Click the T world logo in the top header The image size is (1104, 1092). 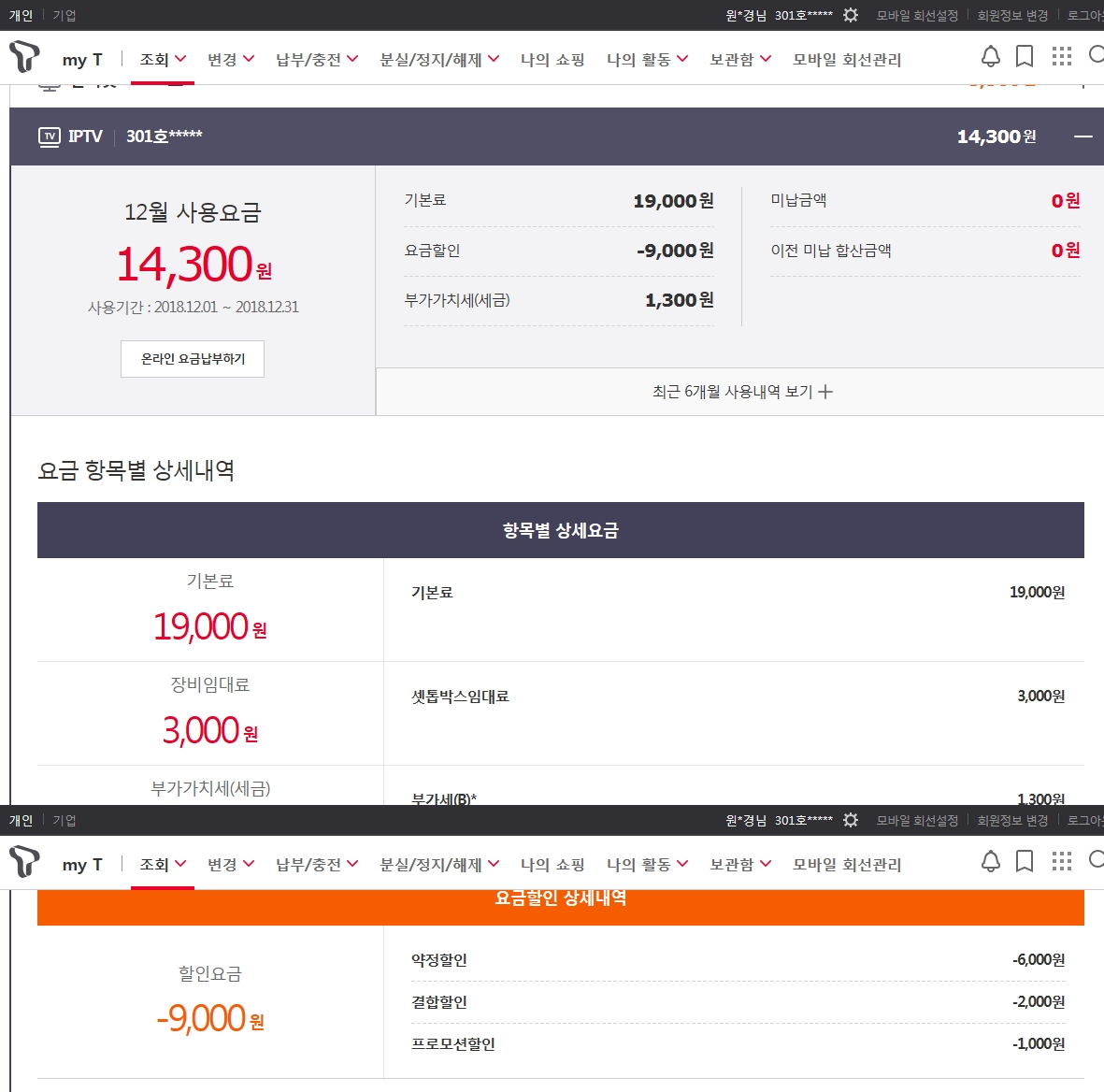click(24, 57)
